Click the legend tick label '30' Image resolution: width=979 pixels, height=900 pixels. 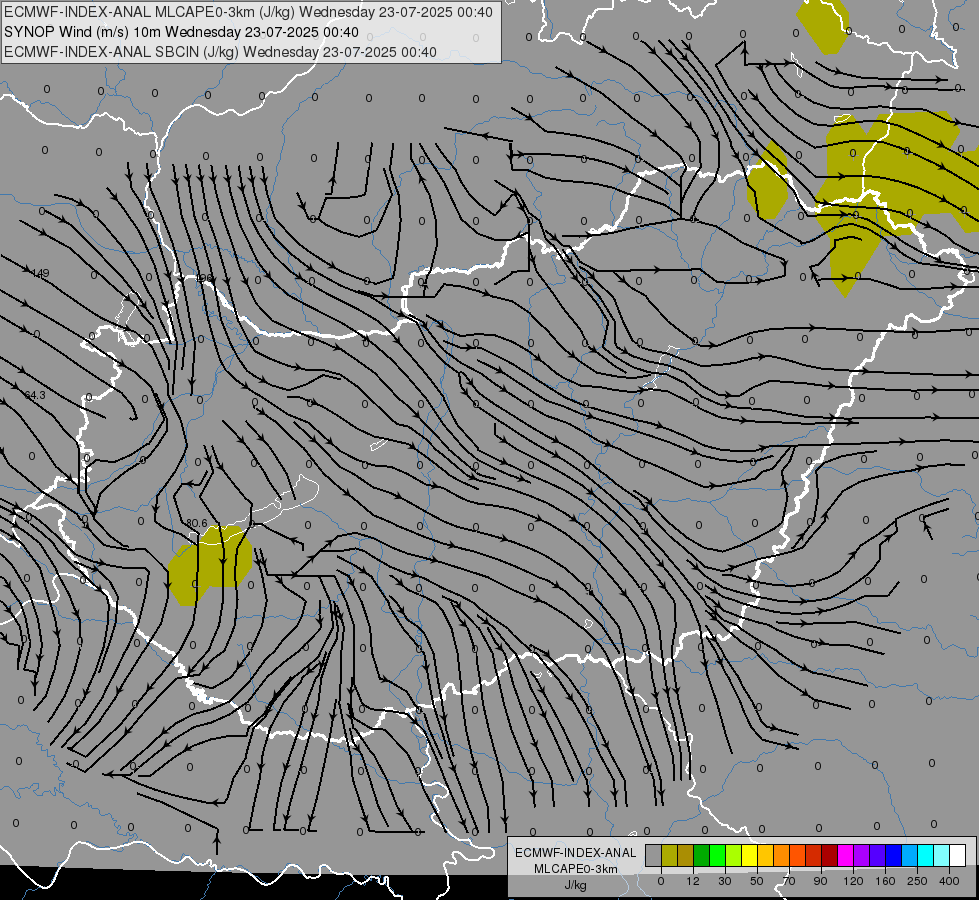click(725, 881)
